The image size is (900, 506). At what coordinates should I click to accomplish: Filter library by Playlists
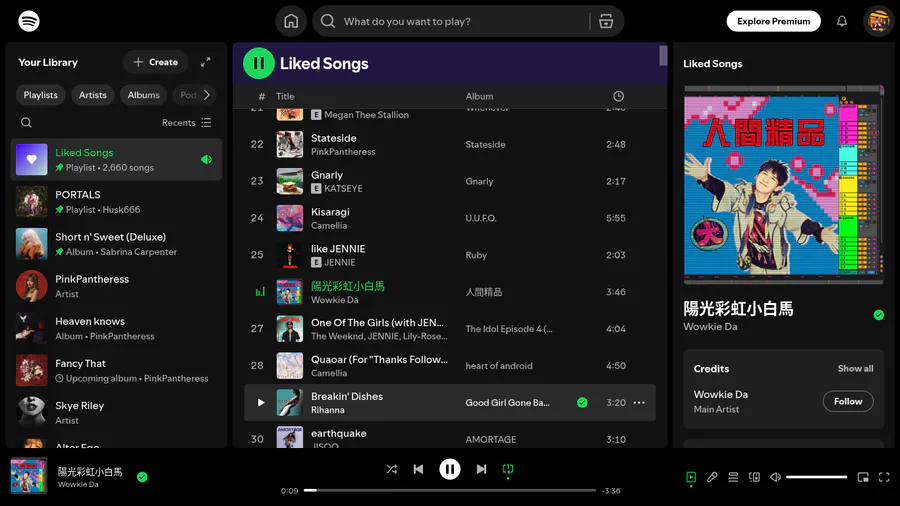point(40,95)
